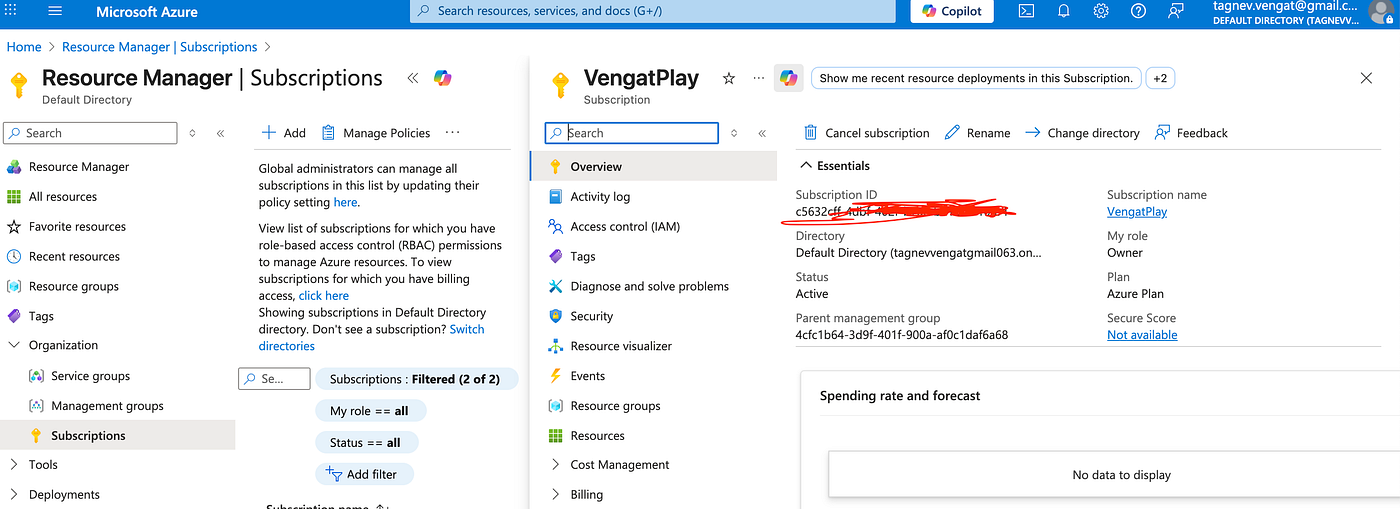
Task: Click VengatPlay menu search box
Action: [x=632, y=133]
